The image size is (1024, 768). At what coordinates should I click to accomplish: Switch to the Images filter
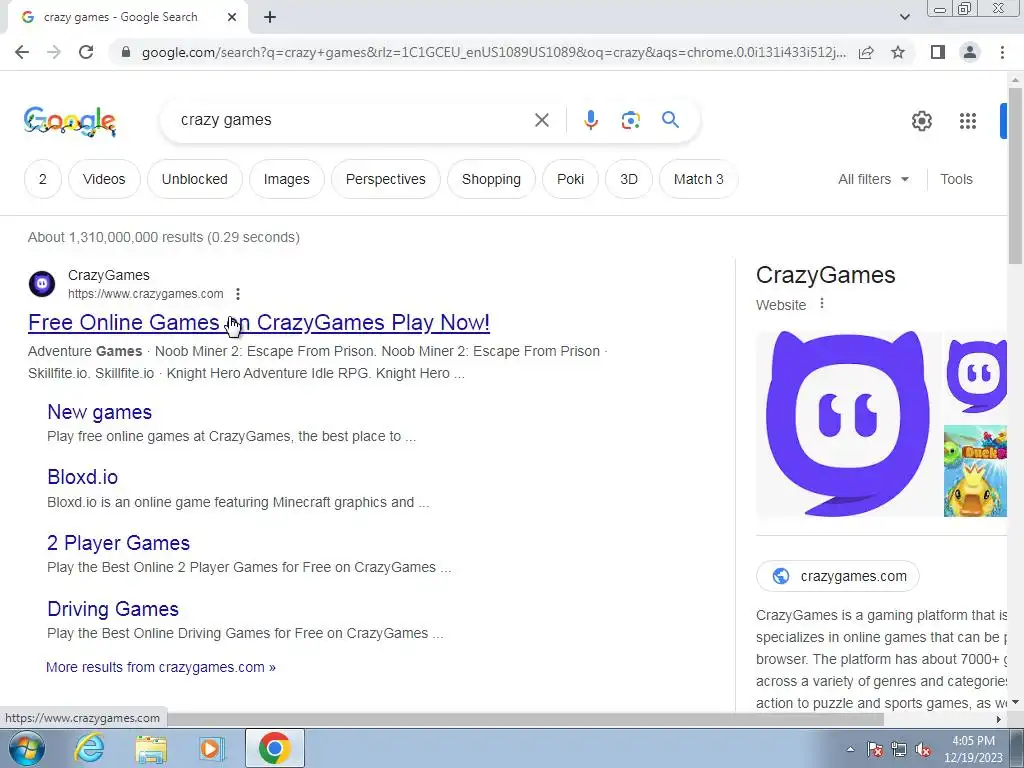point(287,179)
